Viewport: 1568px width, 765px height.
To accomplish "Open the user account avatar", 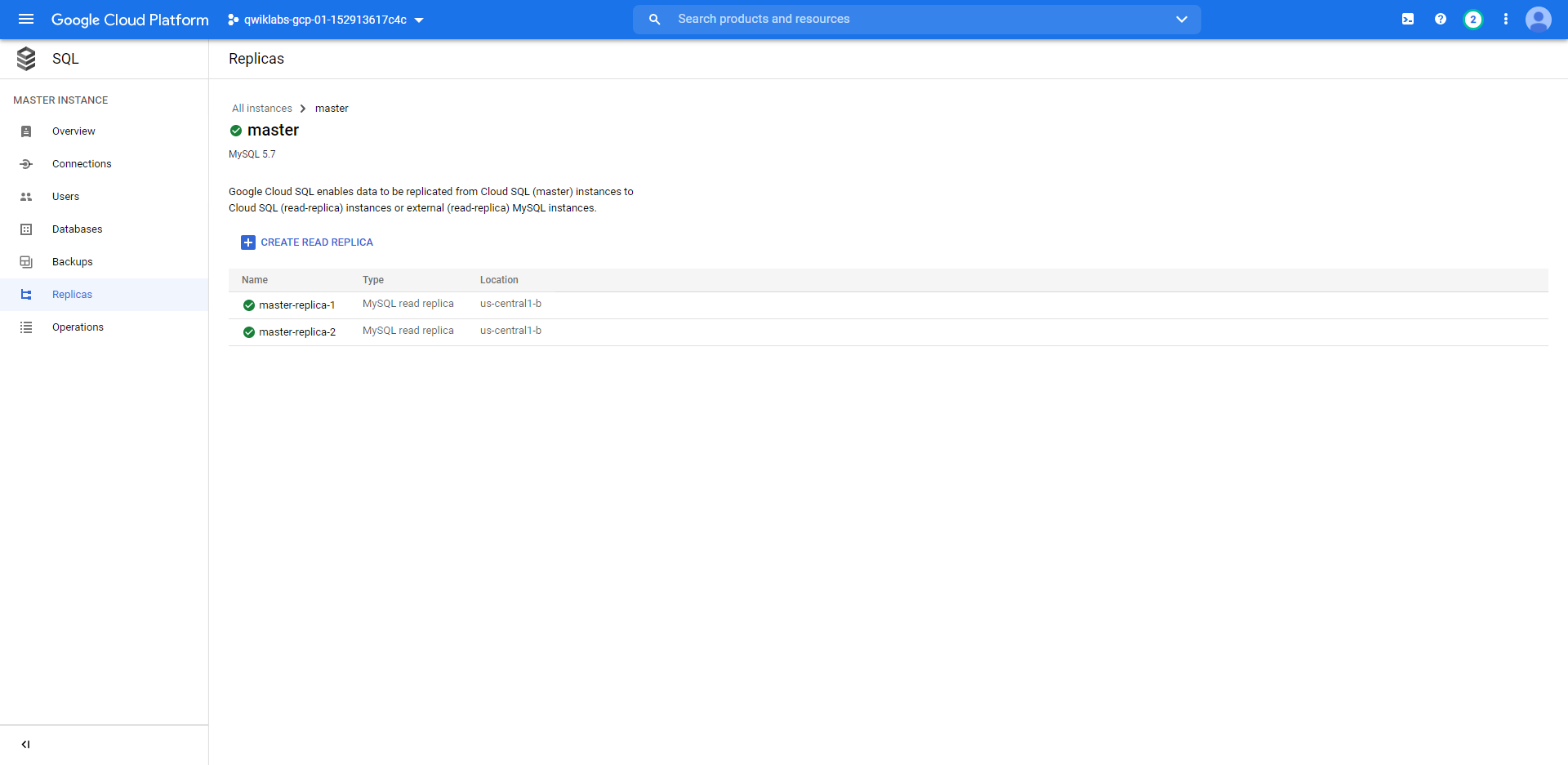I will click(1539, 19).
